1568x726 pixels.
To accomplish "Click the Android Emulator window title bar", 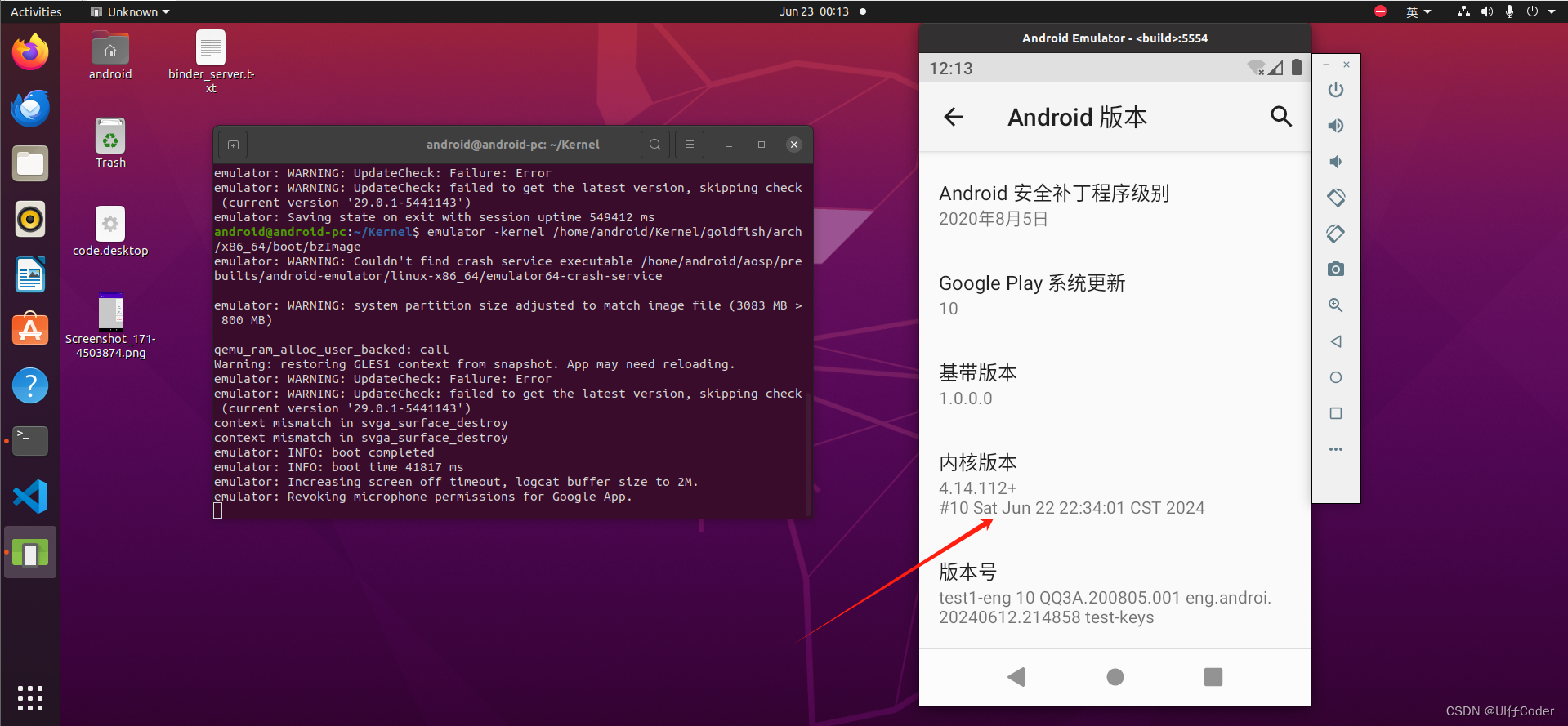I will tap(1115, 38).
